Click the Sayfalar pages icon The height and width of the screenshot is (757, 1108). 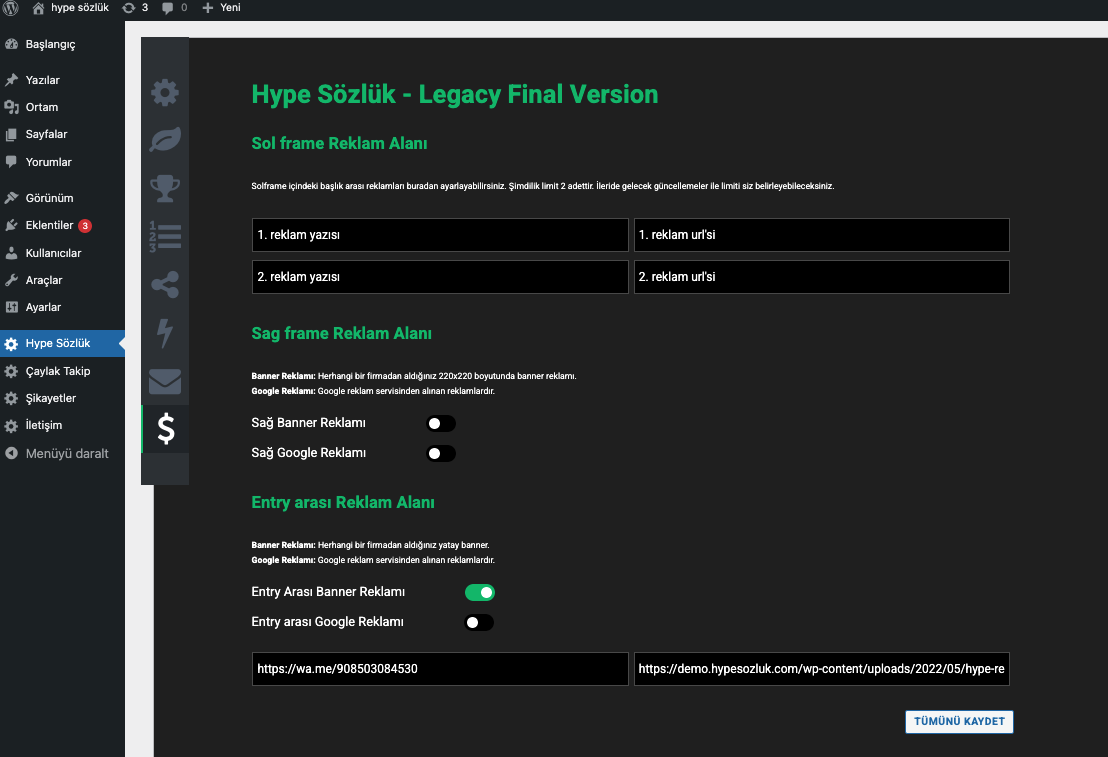point(11,134)
